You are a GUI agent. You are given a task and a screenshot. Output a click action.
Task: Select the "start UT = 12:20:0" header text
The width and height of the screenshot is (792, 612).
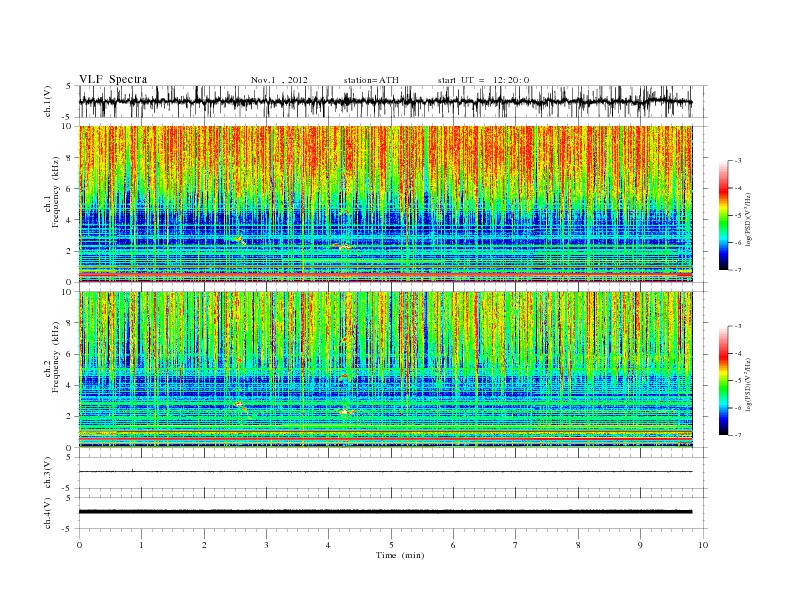(483, 80)
